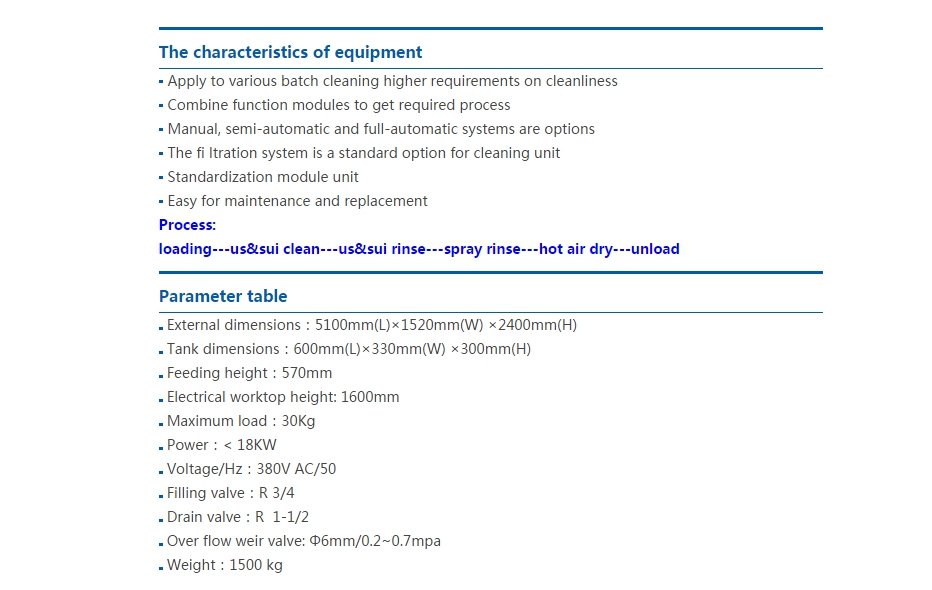Click the 'Process:' label
The height and width of the screenshot is (590, 932).
[187, 225]
